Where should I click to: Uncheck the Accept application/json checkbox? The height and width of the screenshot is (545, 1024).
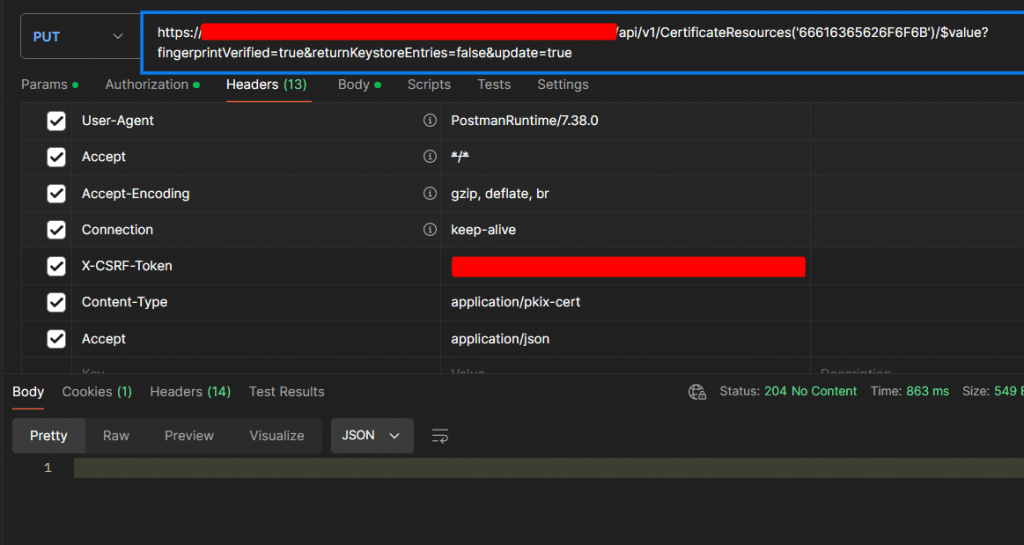(x=56, y=339)
